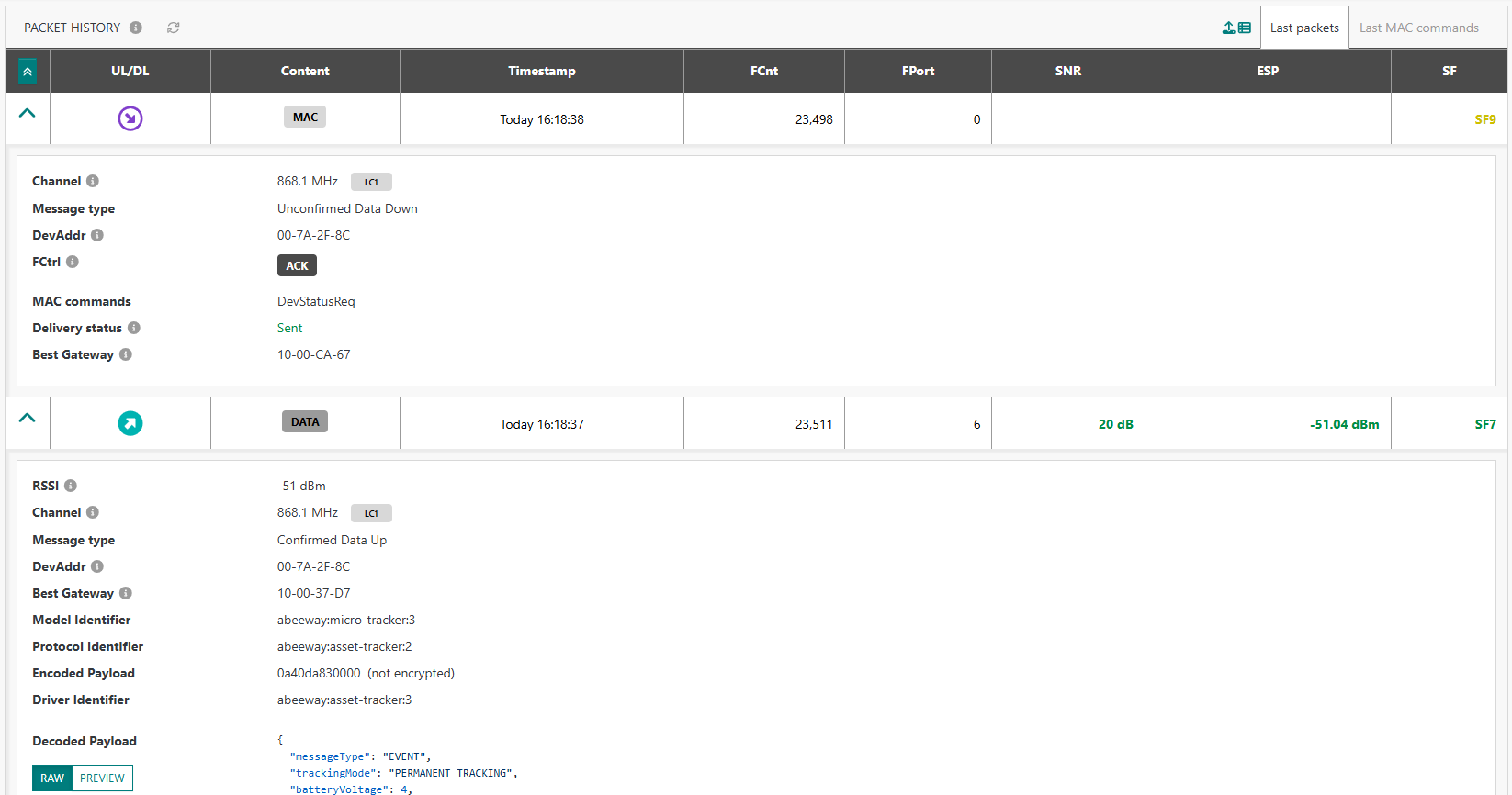This screenshot has width=1512, height=795.
Task: Collapse the MAC packet row at 16:18:38
Action: tap(28, 113)
